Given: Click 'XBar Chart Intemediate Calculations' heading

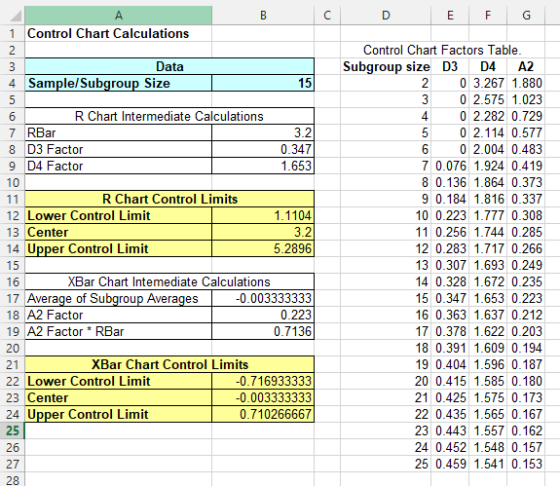Looking at the screenshot, I should click(170, 282).
